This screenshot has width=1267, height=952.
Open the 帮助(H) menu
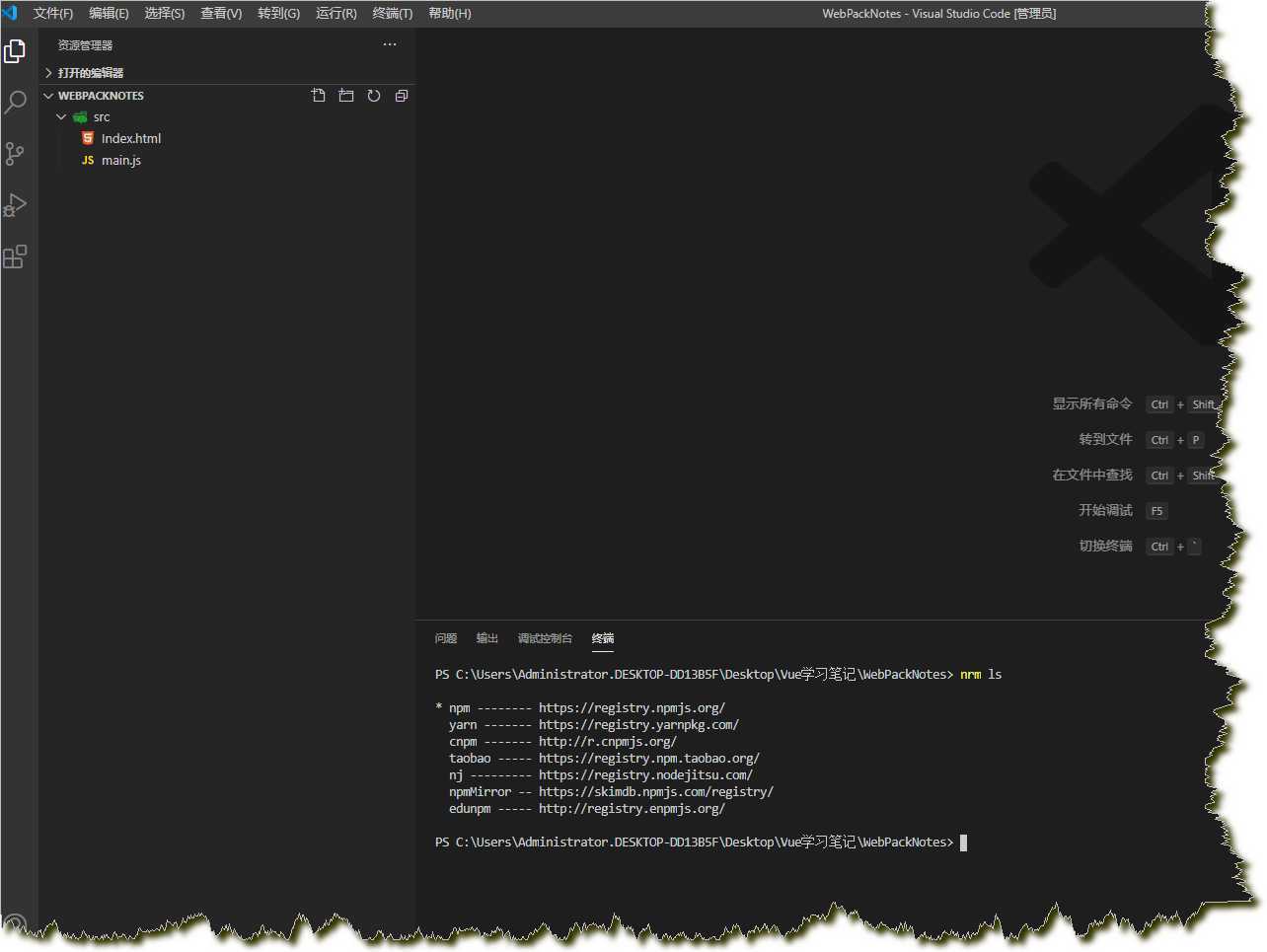[450, 13]
